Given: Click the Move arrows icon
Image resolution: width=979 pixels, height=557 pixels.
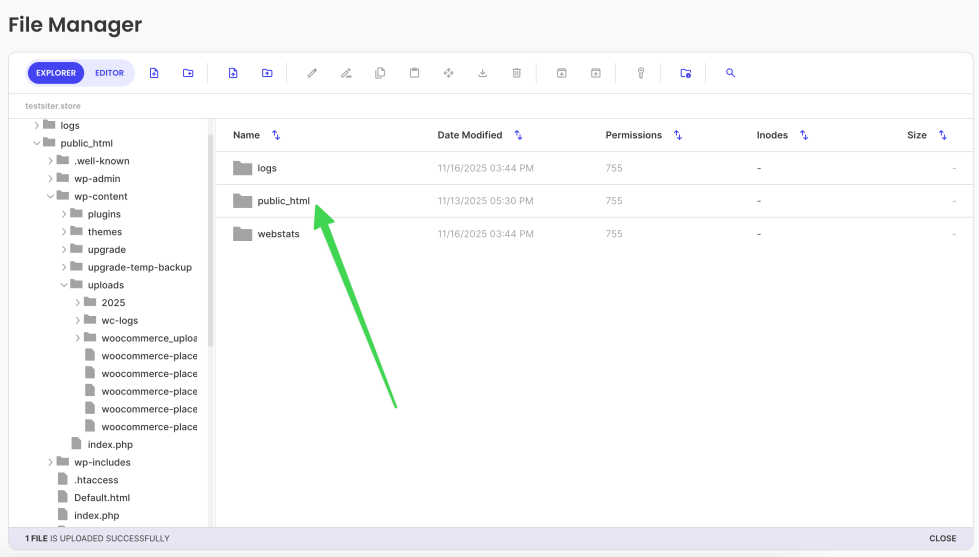Looking at the screenshot, I should [449, 73].
